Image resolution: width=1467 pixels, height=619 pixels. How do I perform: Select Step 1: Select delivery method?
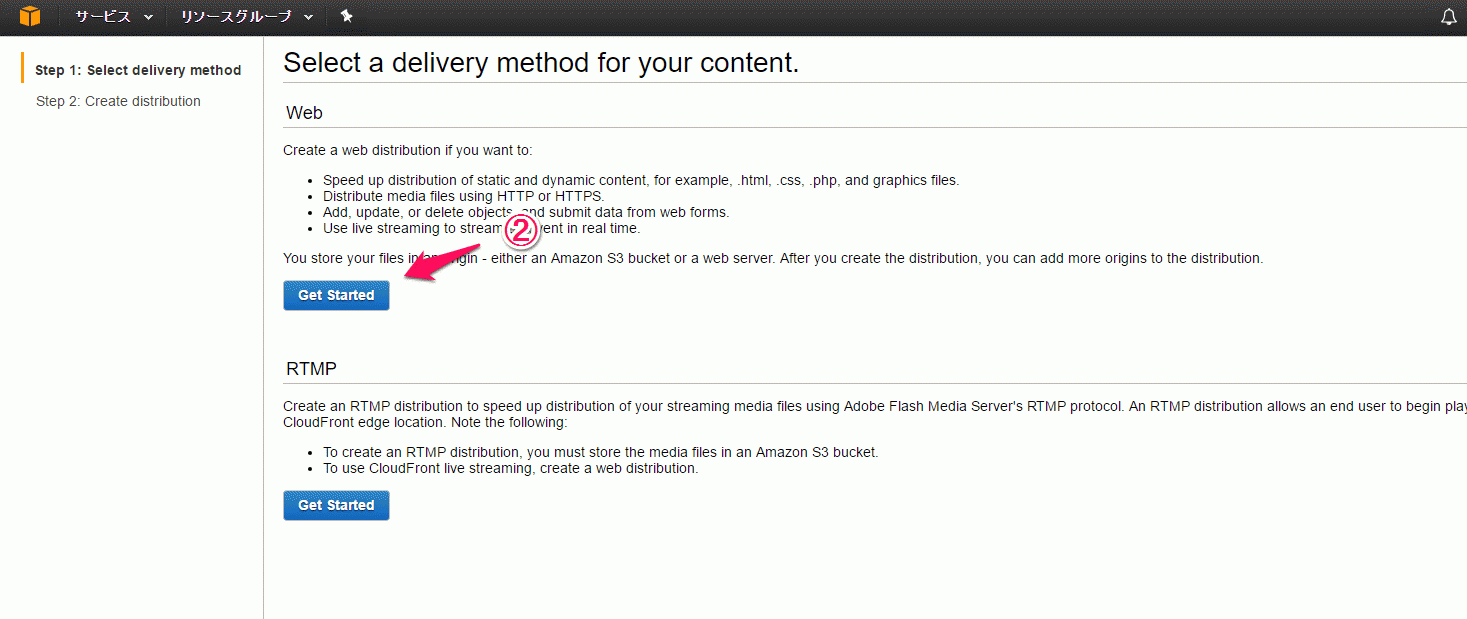pos(138,70)
